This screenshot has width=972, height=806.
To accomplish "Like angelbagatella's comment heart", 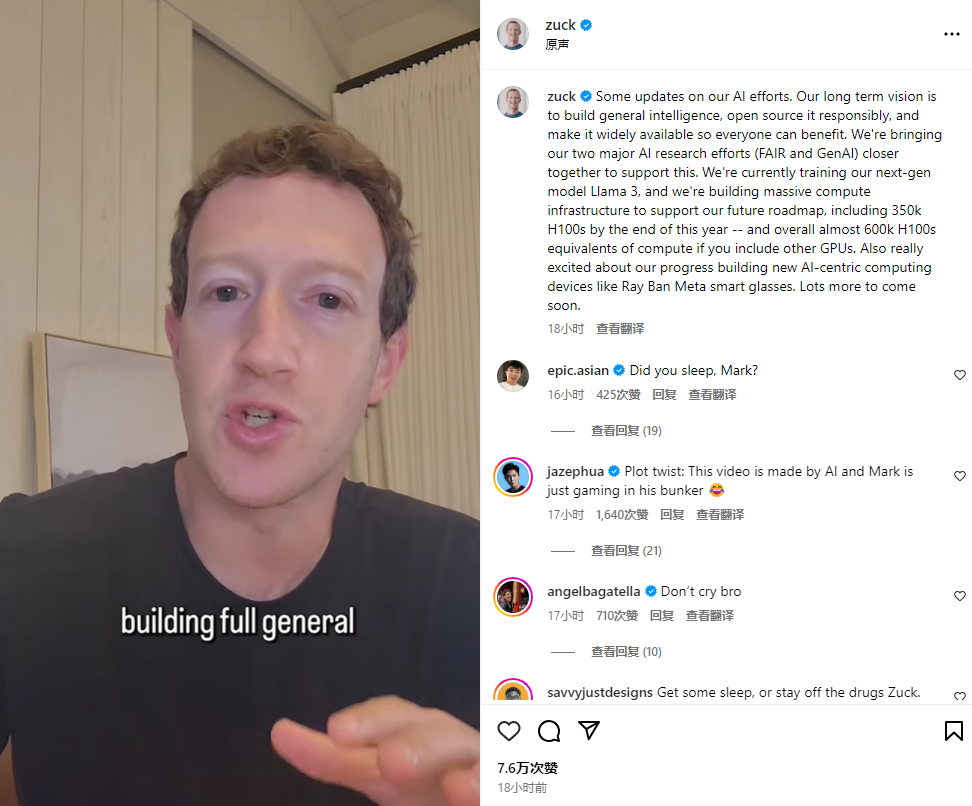I will (x=960, y=596).
